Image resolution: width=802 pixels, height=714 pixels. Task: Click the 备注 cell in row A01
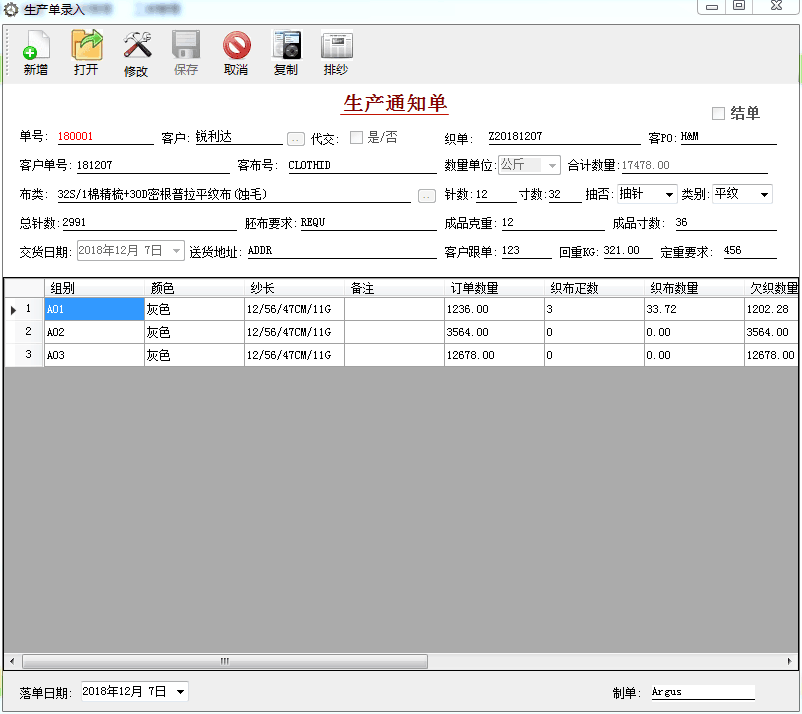(x=394, y=309)
